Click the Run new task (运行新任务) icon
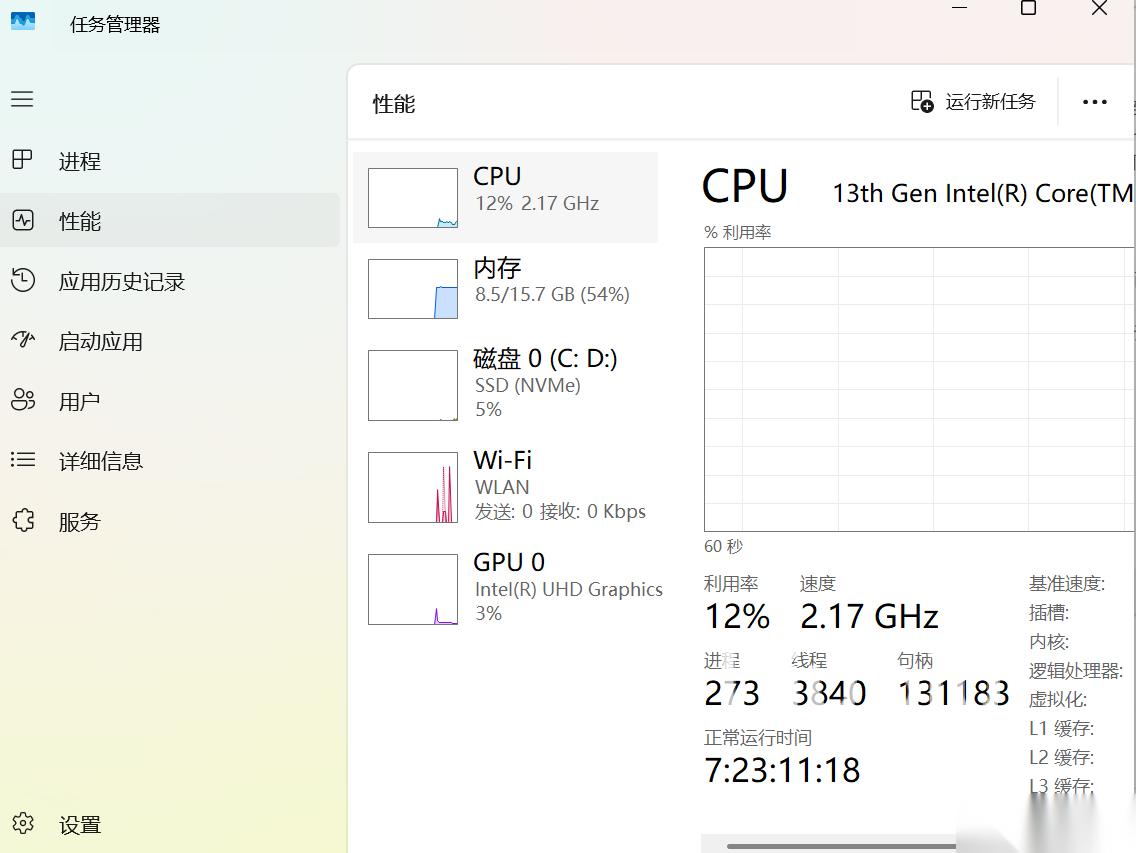 [x=922, y=101]
